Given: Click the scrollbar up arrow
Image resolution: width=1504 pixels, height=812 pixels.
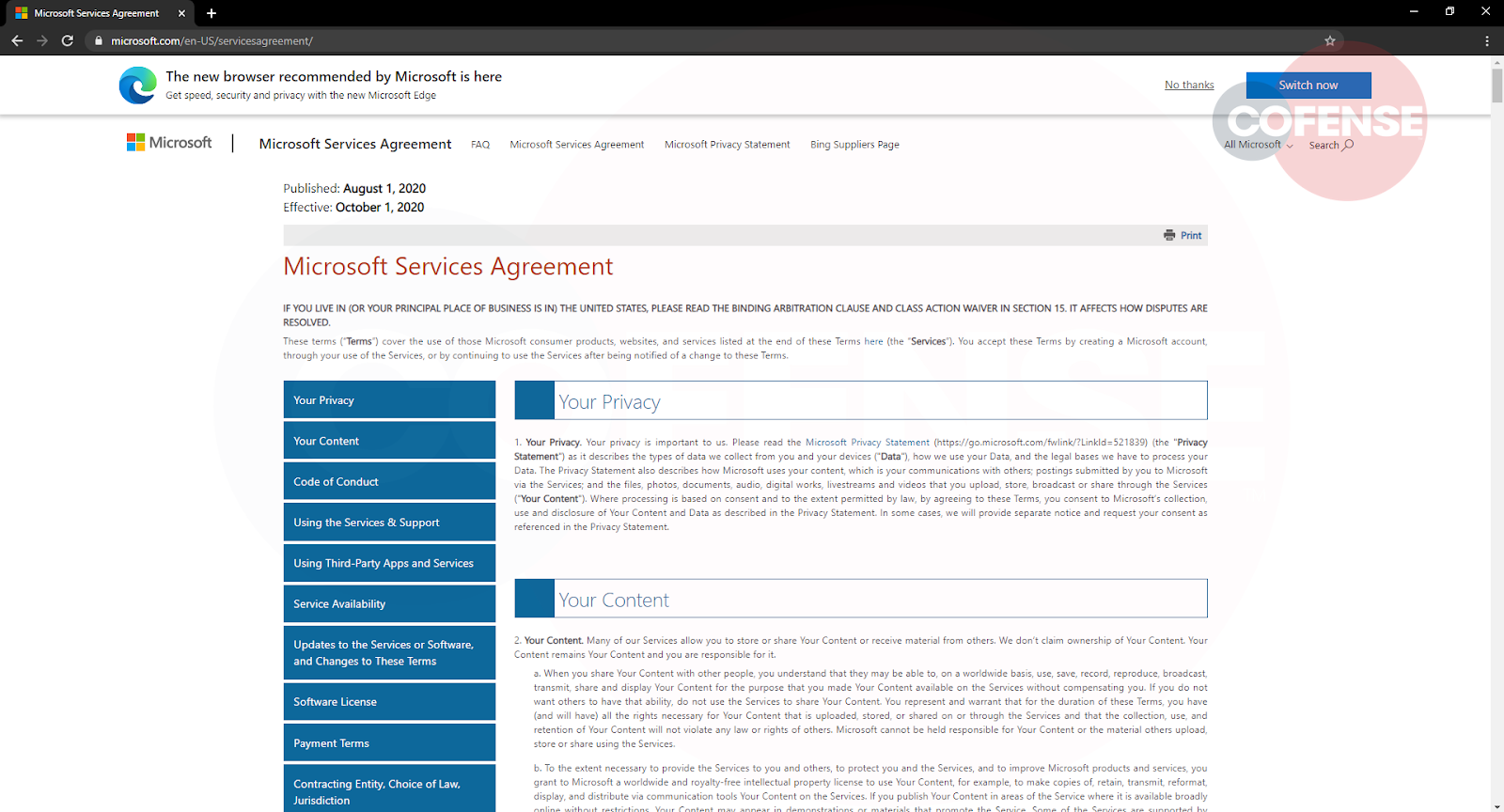Looking at the screenshot, I should click(1496, 62).
